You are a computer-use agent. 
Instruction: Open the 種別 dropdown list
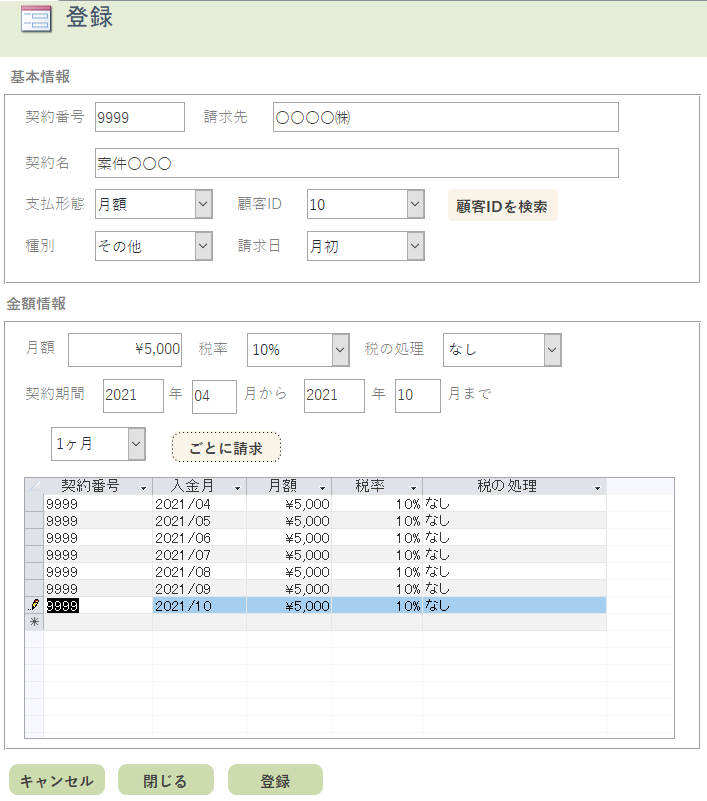[203, 246]
